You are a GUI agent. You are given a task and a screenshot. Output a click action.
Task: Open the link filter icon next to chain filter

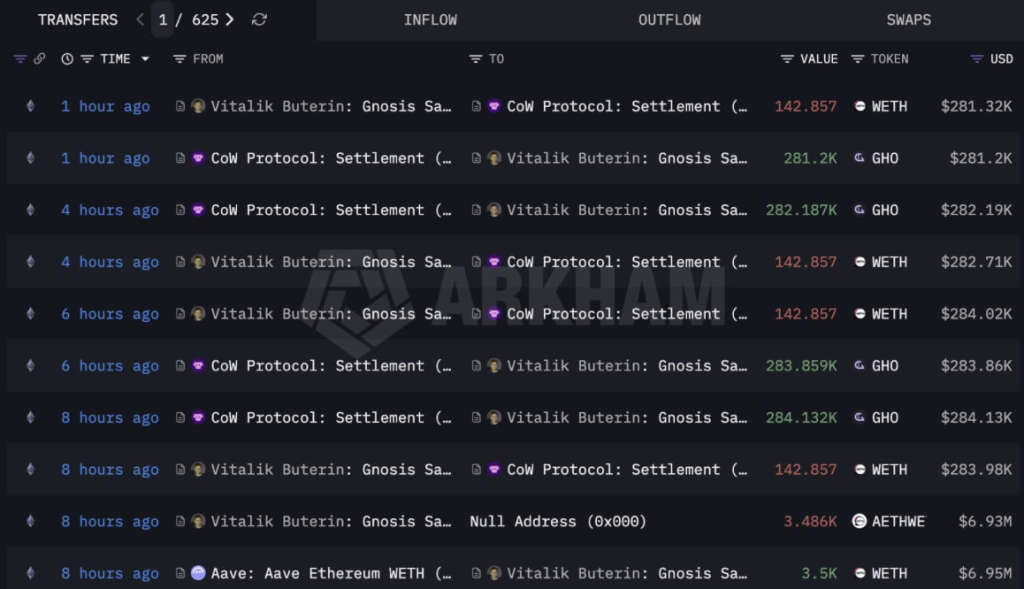[40, 59]
